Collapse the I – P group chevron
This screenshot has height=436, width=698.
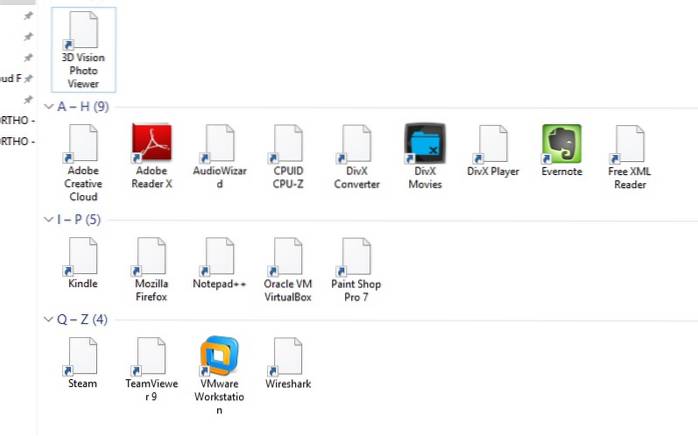[x=48, y=219]
